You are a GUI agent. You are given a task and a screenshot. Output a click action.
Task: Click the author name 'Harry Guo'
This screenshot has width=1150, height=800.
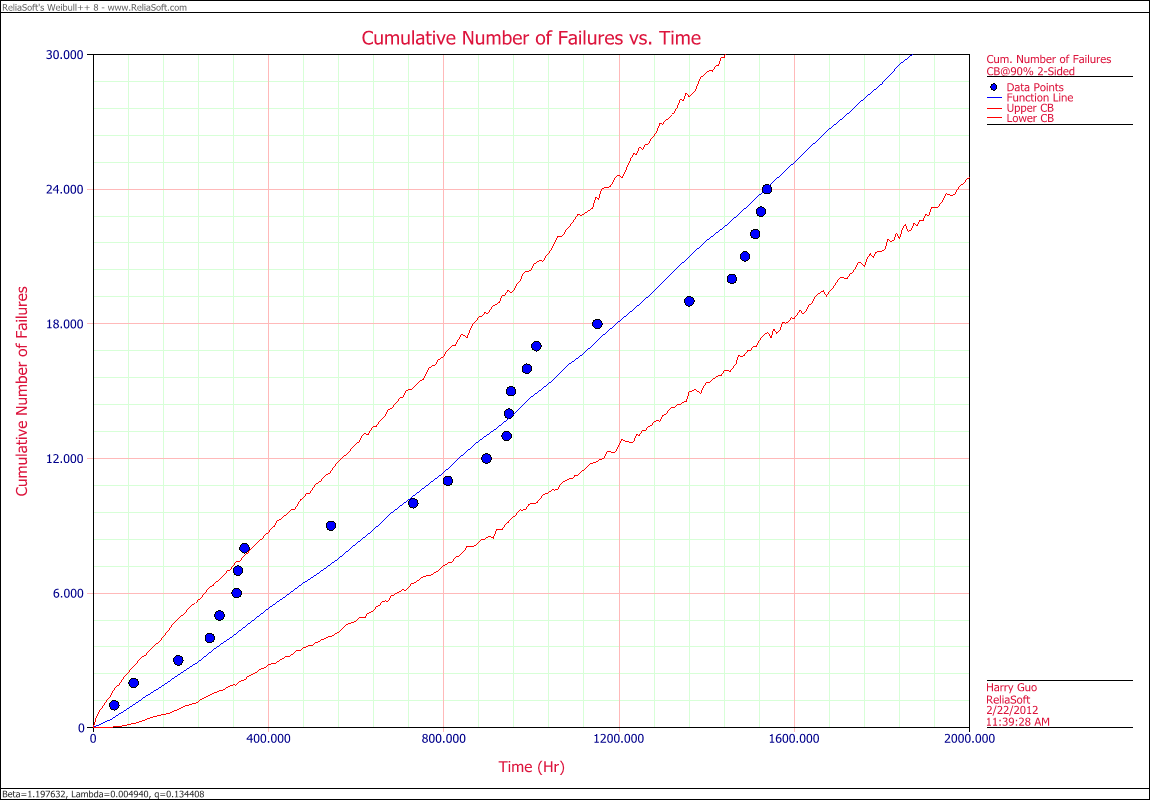[x=1011, y=688]
